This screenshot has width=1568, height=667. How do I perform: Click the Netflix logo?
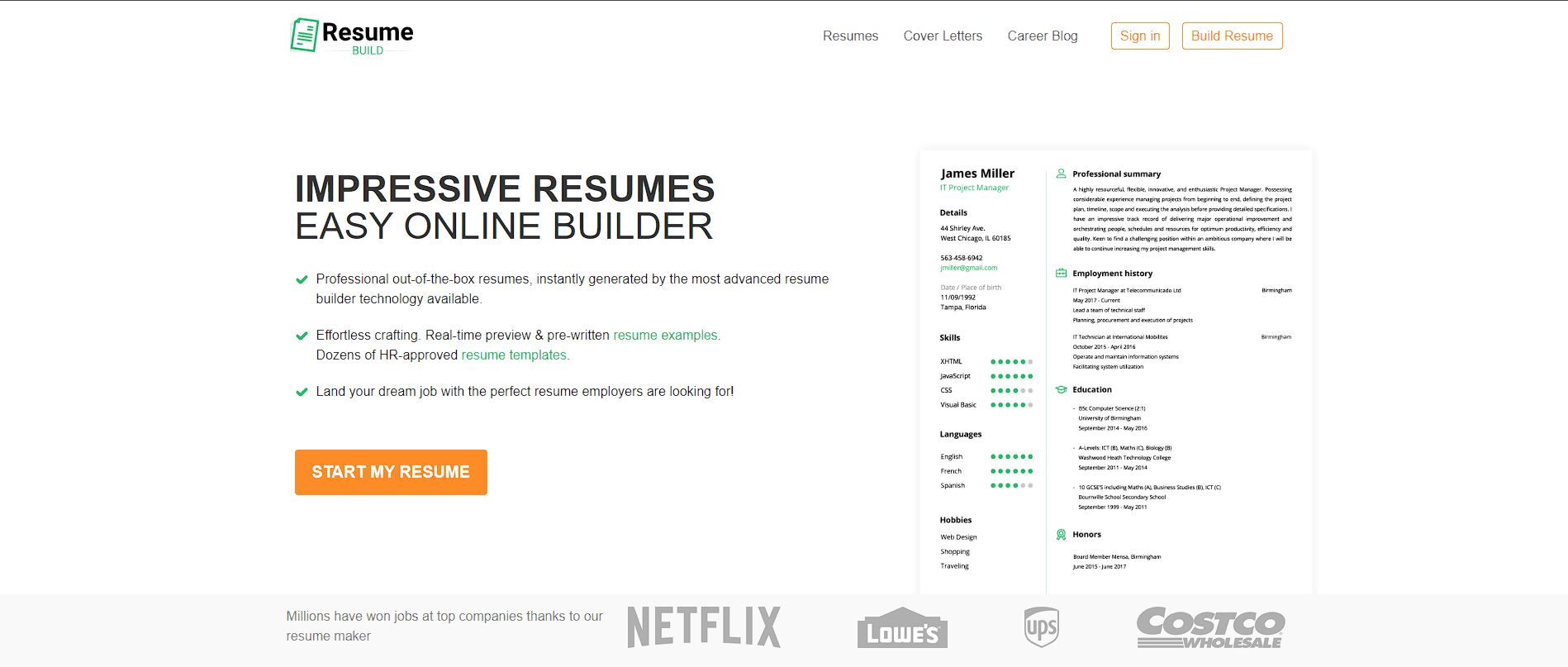coord(704,627)
